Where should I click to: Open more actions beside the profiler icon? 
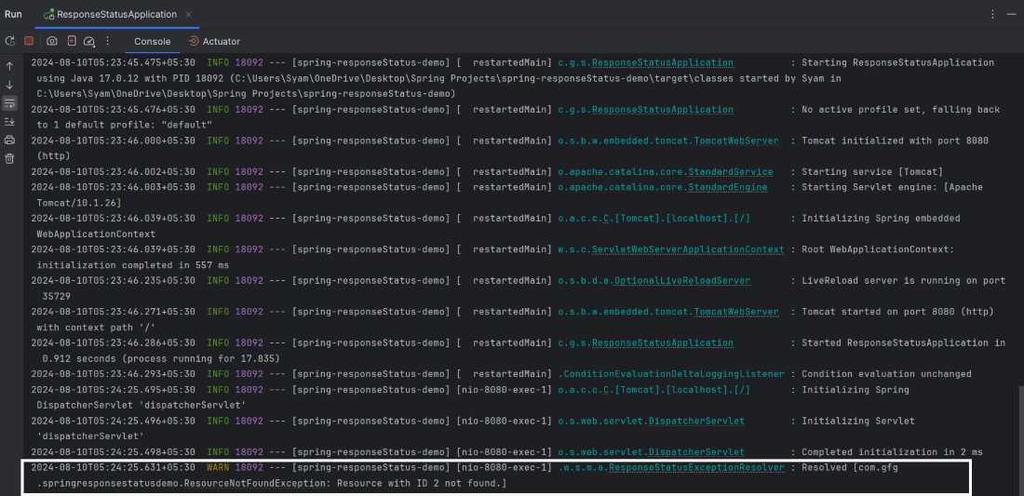point(108,41)
